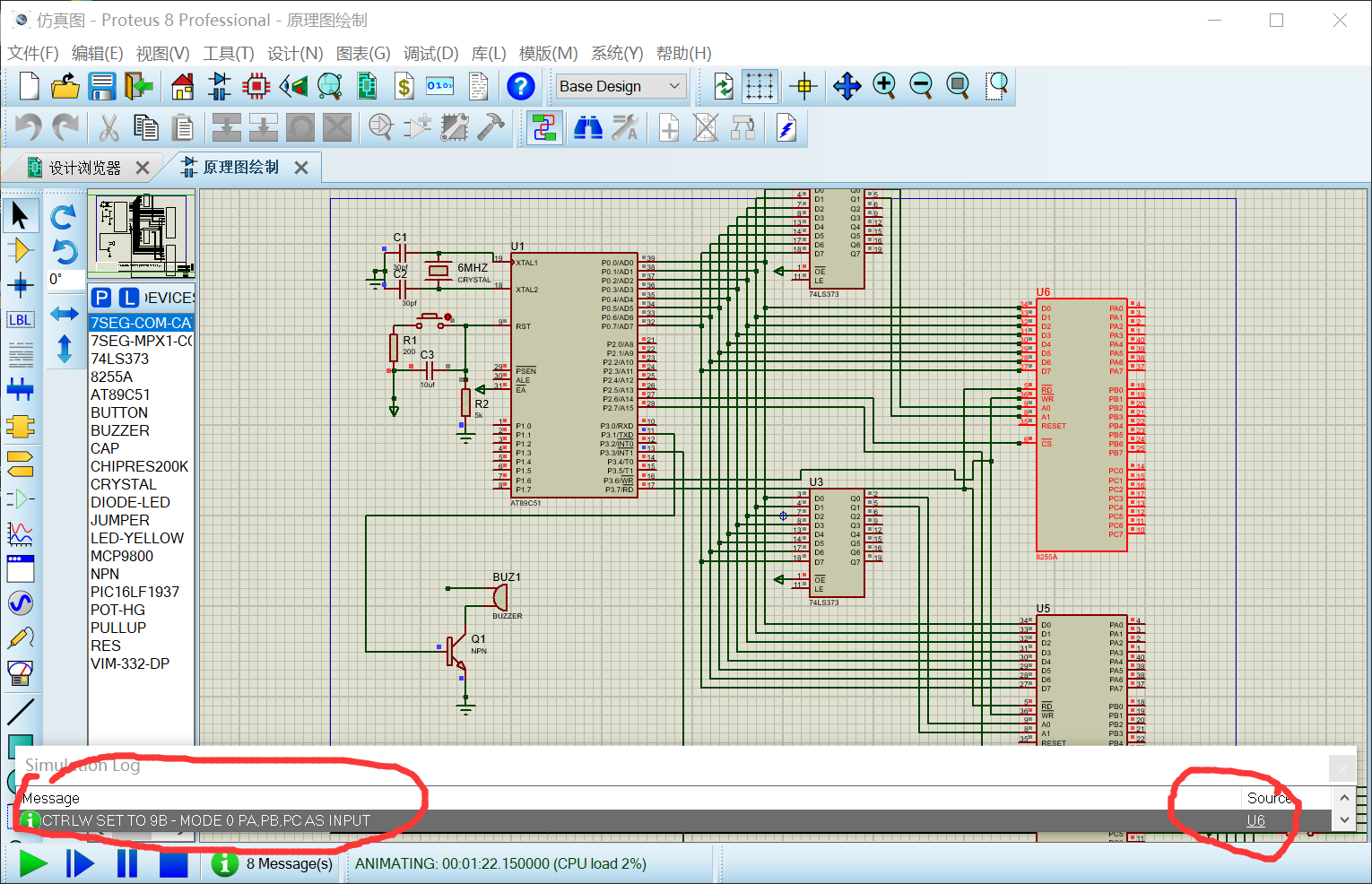Zoom in with the plus magnifier

[884, 86]
